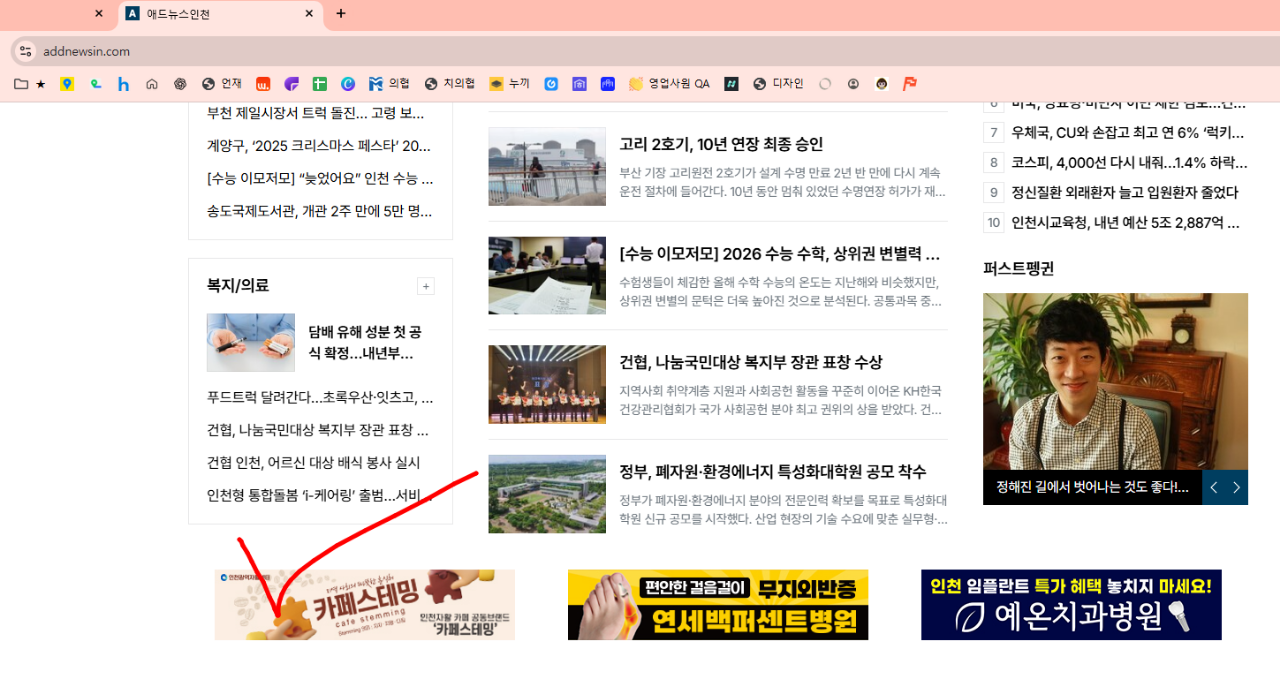The width and height of the screenshot is (1280, 679).
Task: Click the 카페스테밍 banner ad
Action: tap(365, 605)
